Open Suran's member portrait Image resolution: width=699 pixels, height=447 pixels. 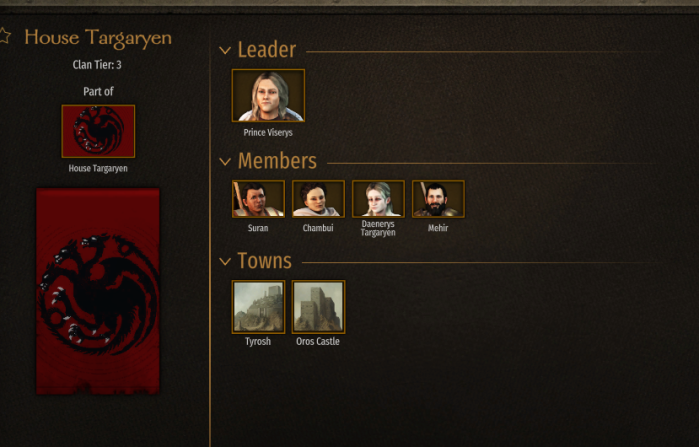pos(258,199)
